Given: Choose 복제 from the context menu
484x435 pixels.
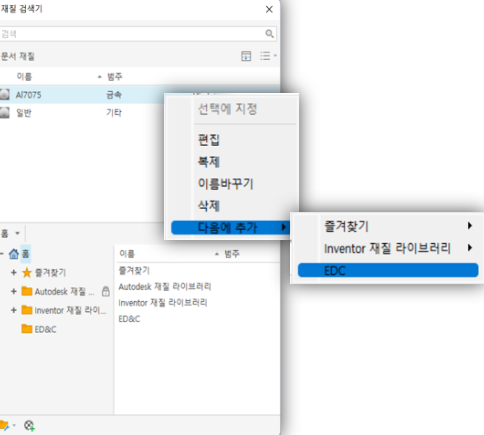Looking at the screenshot, I should [209, 162].
